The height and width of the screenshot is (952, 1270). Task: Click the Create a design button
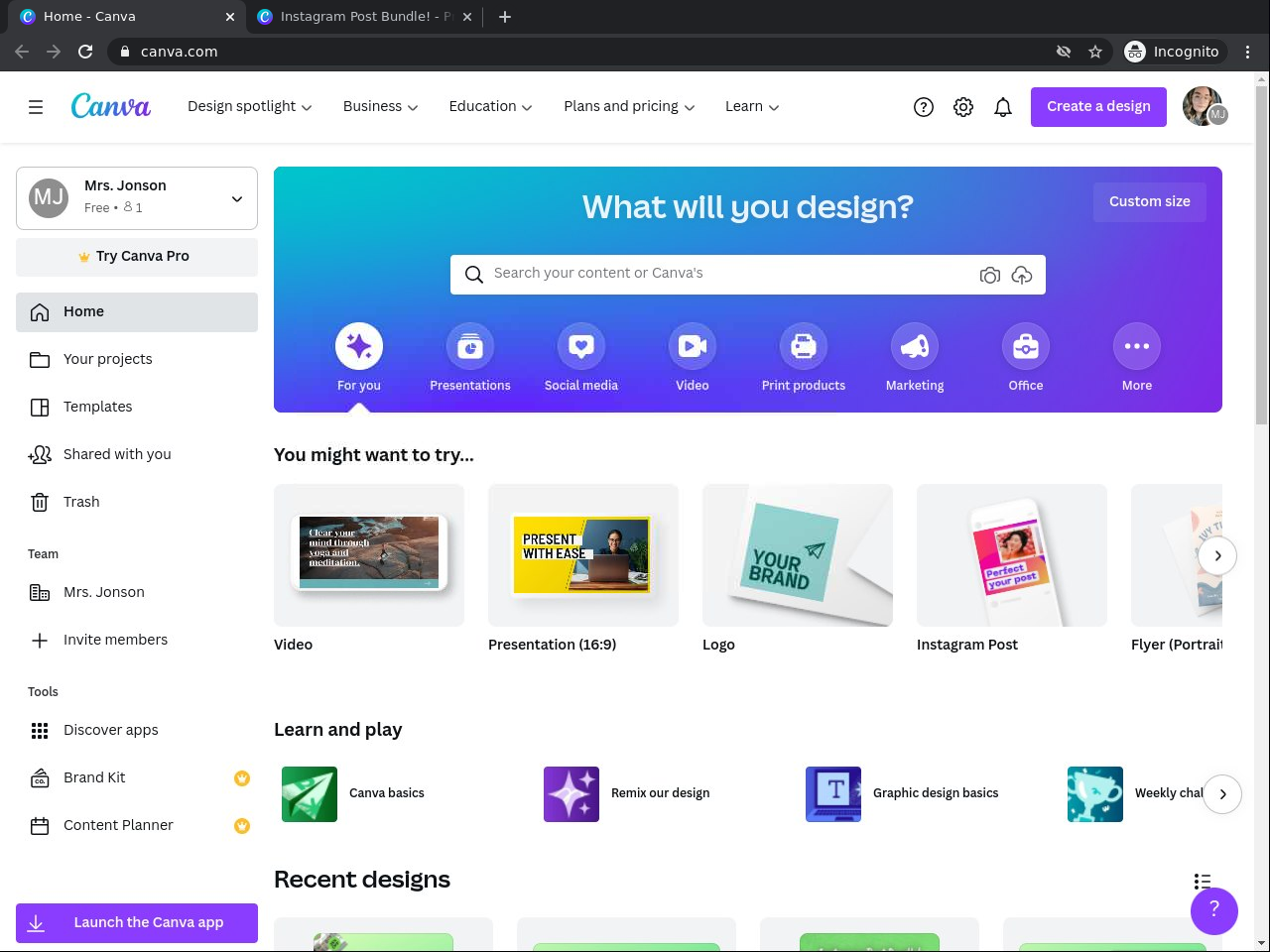(1099, 107)
